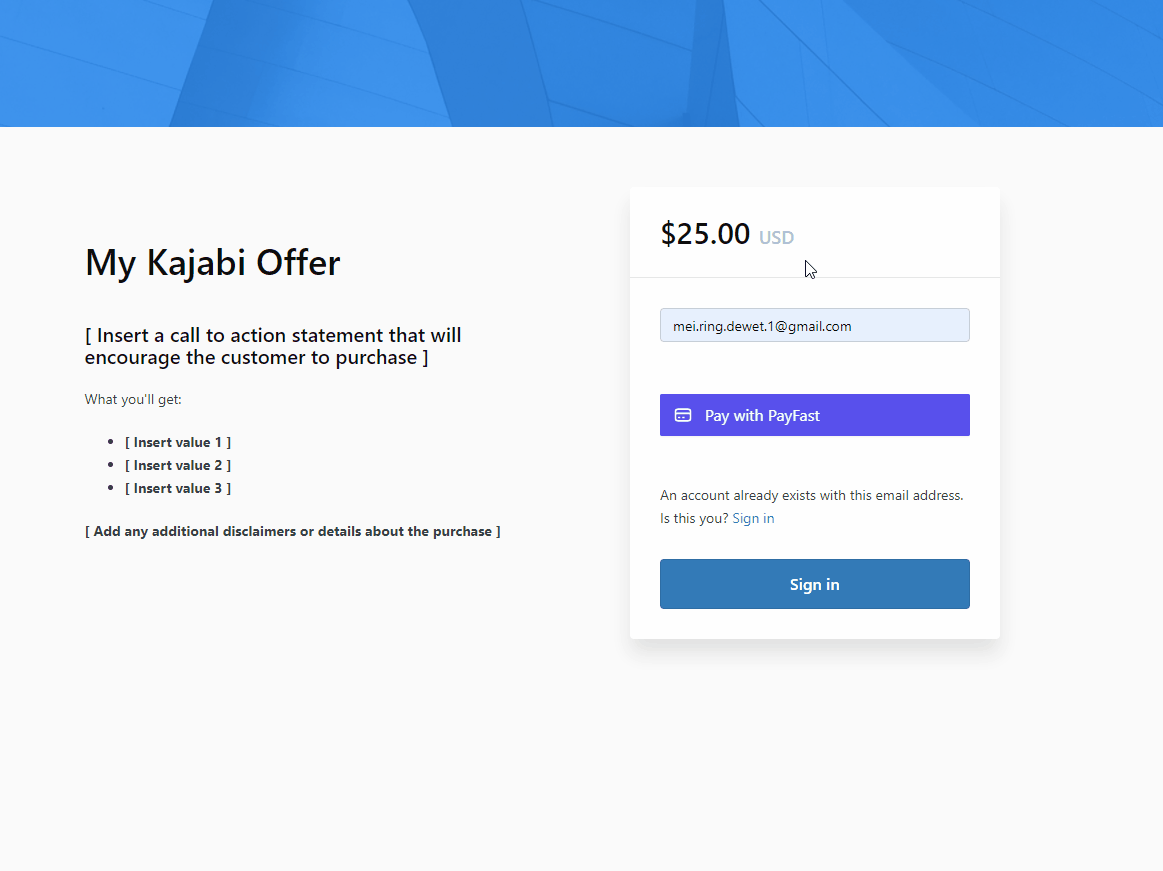Select the Insert value 3 list item

click(x=178, y=488)
